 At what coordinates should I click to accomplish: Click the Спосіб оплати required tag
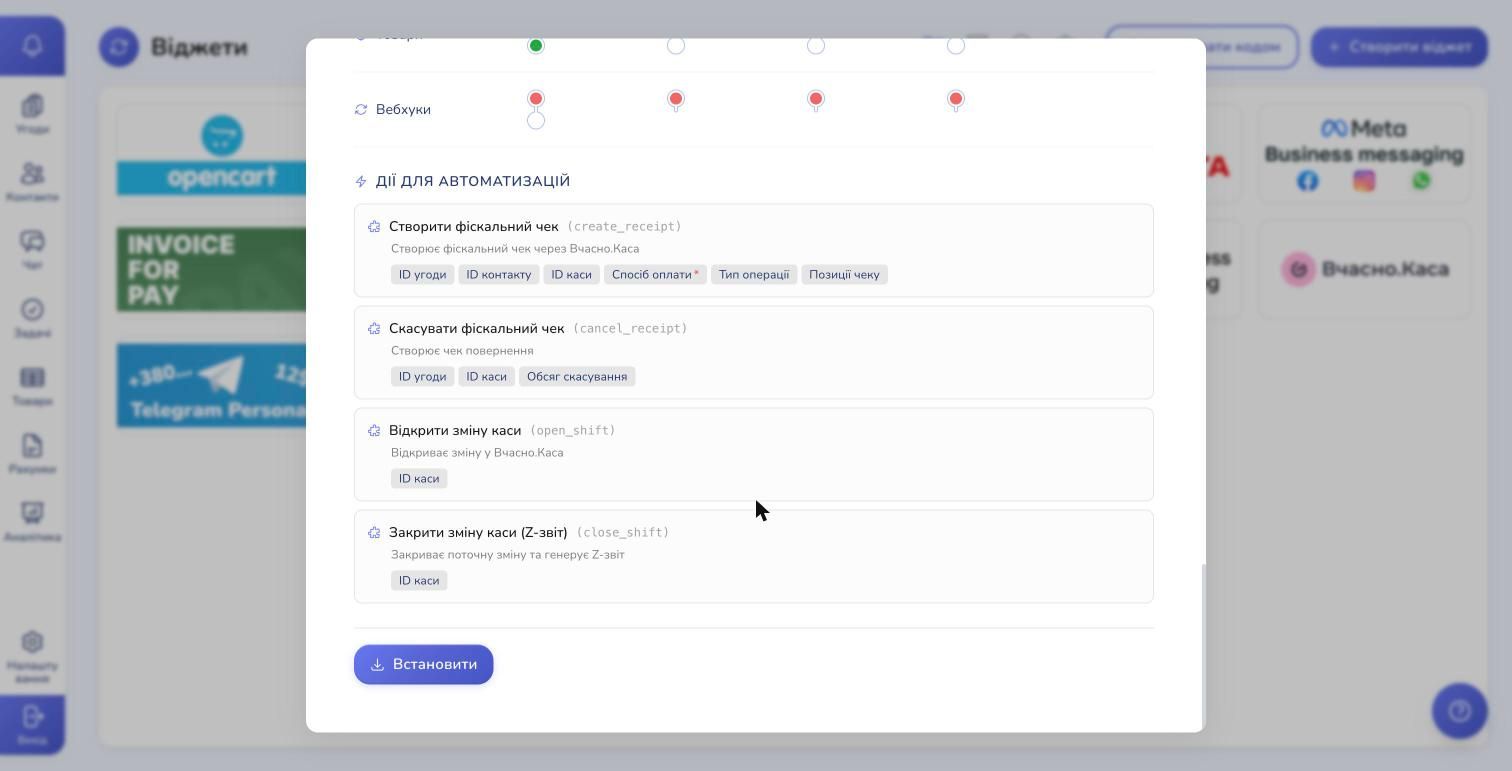coord(655,275)
